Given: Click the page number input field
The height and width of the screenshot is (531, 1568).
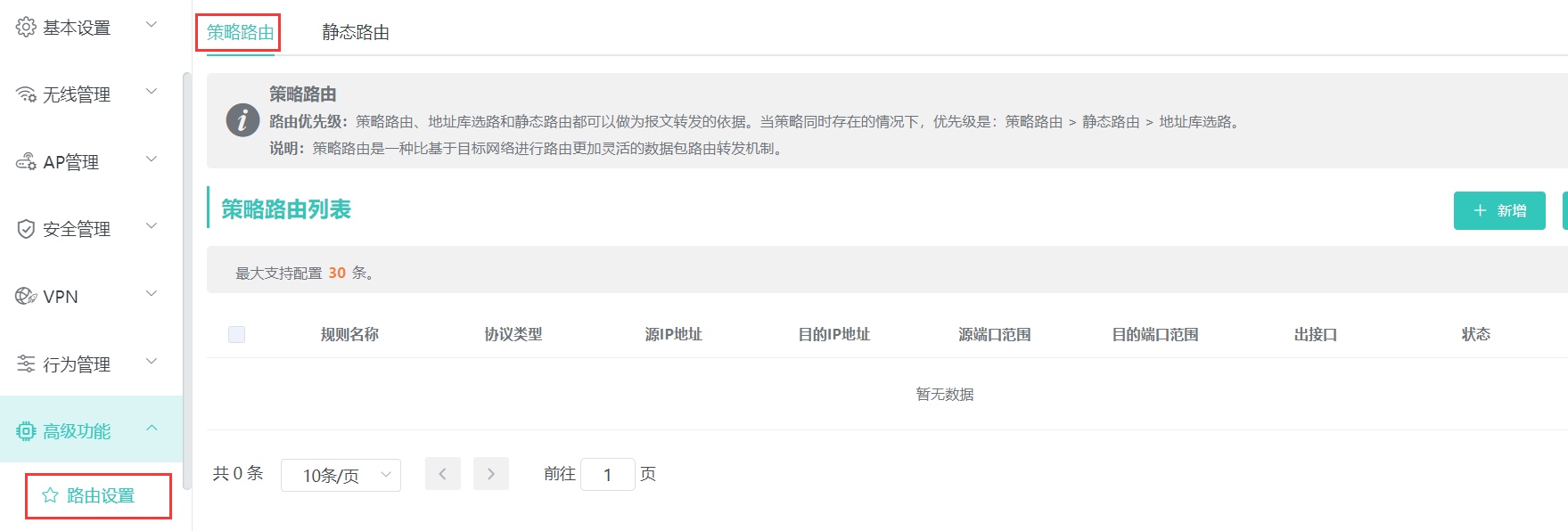Looking at the screenshot, I should tap(607, 475).
